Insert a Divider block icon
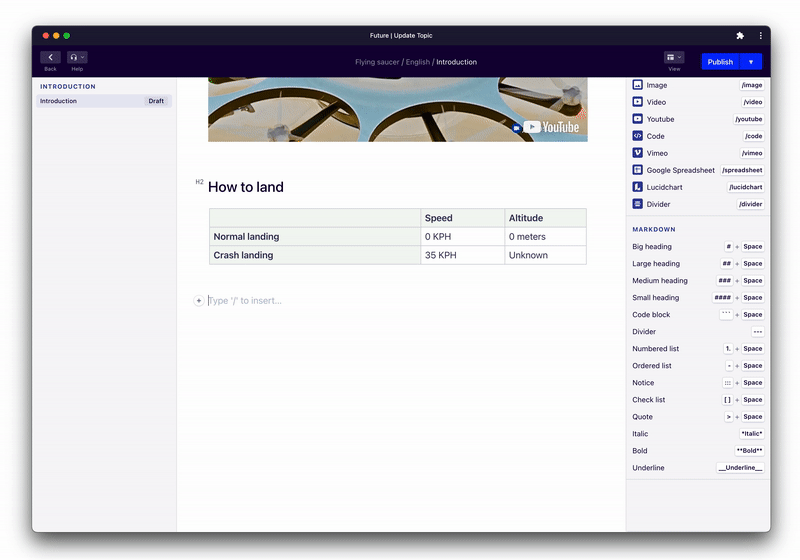800x560 pixels. (637, 204)
